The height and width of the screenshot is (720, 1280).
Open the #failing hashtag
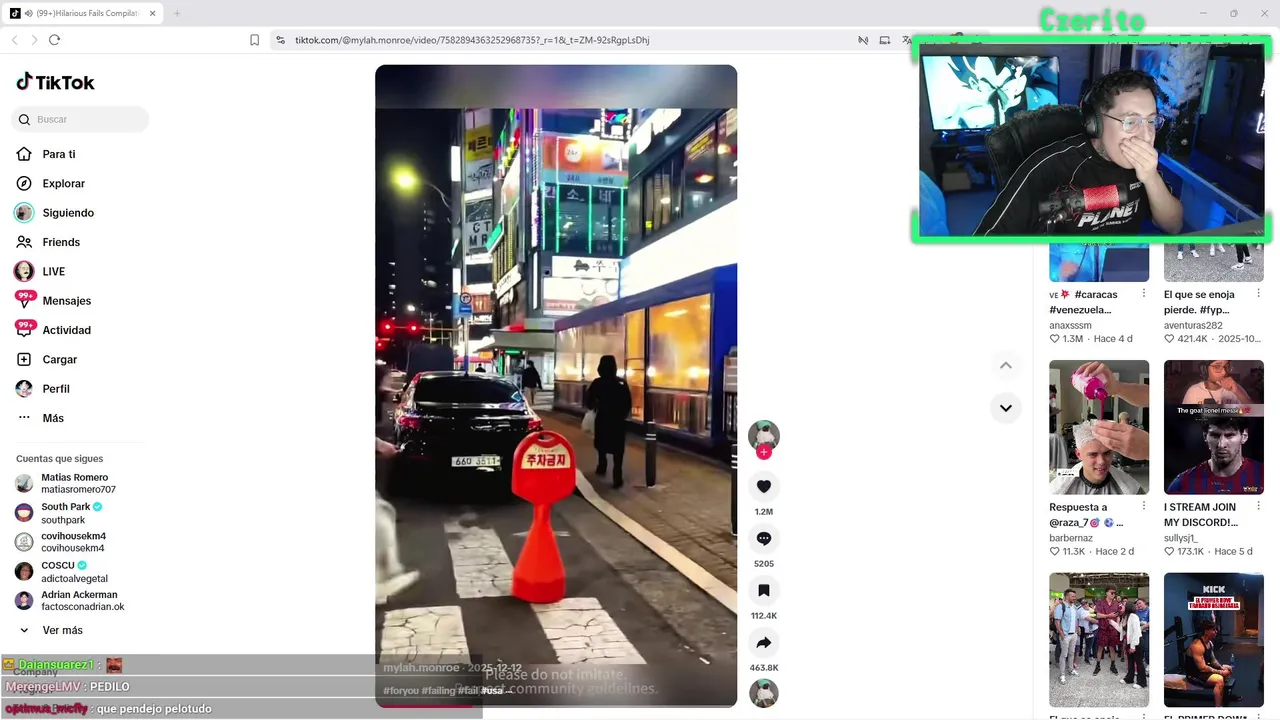438,691
